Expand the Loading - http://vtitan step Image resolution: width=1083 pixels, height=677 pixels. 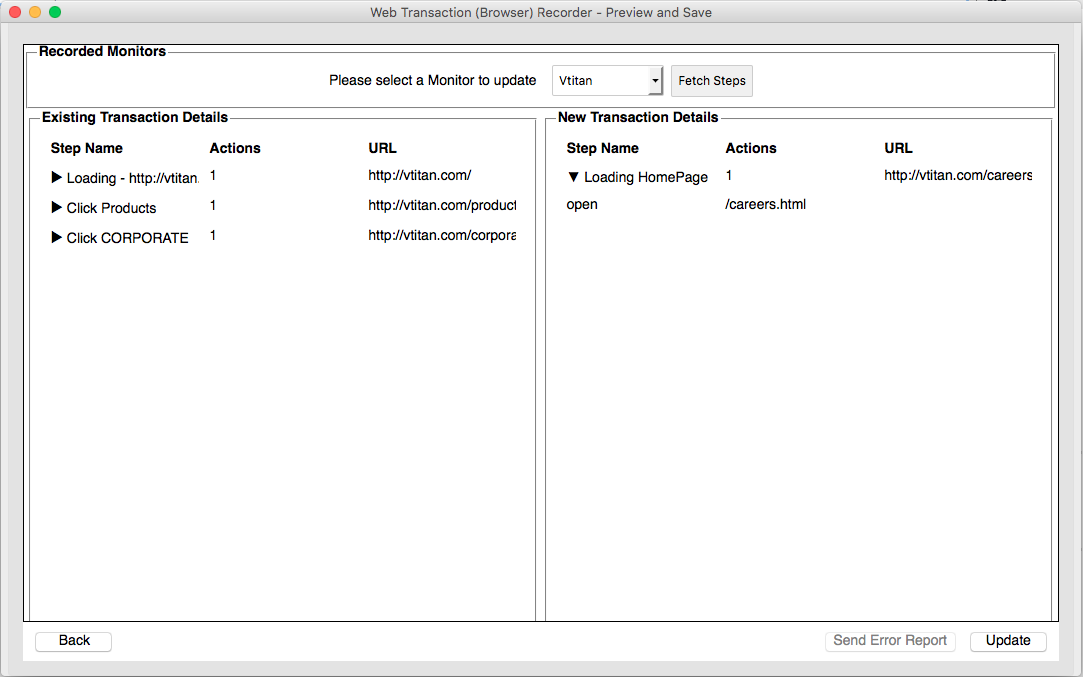point(57,178)
